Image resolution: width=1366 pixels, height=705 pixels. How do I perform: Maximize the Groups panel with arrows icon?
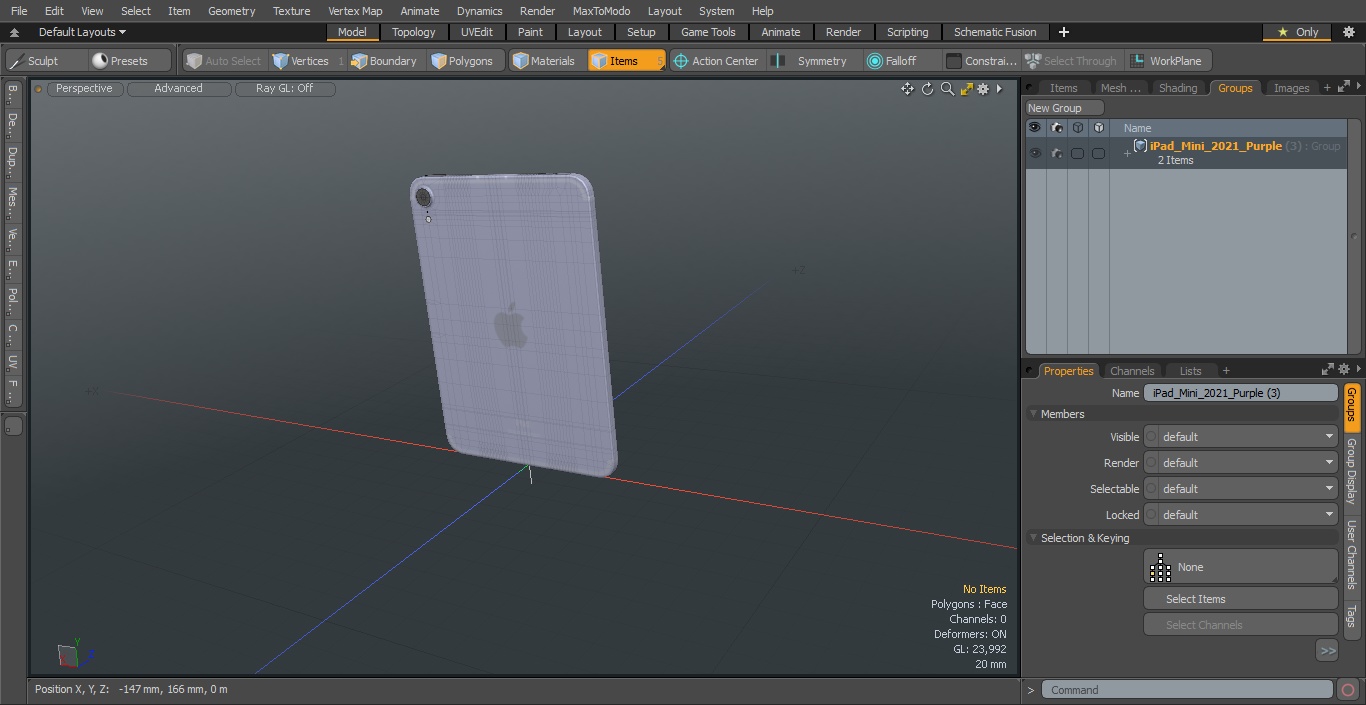1343,88
